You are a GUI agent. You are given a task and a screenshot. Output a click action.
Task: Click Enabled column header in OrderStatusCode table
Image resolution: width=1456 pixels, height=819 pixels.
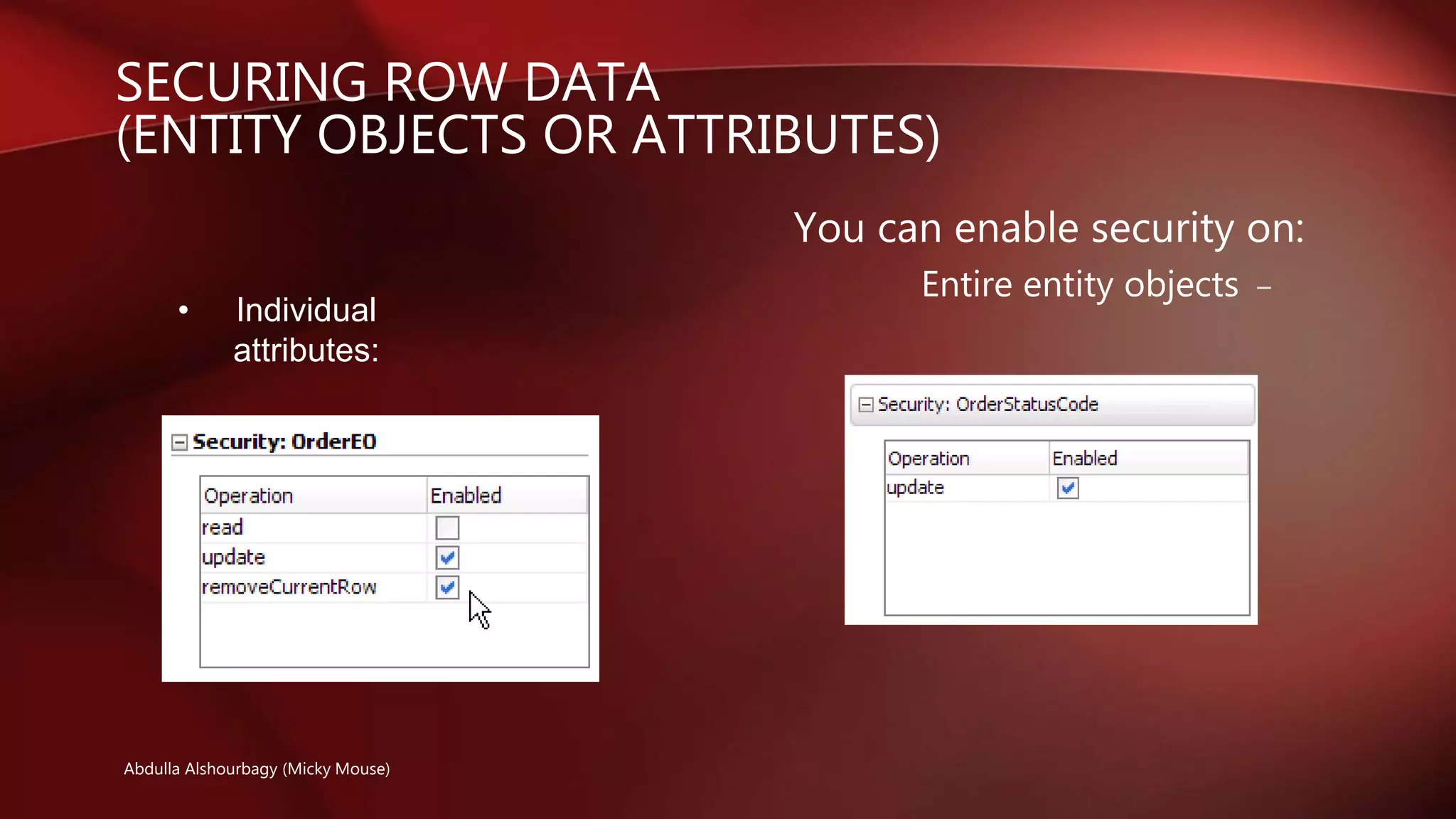[1149, 459]
